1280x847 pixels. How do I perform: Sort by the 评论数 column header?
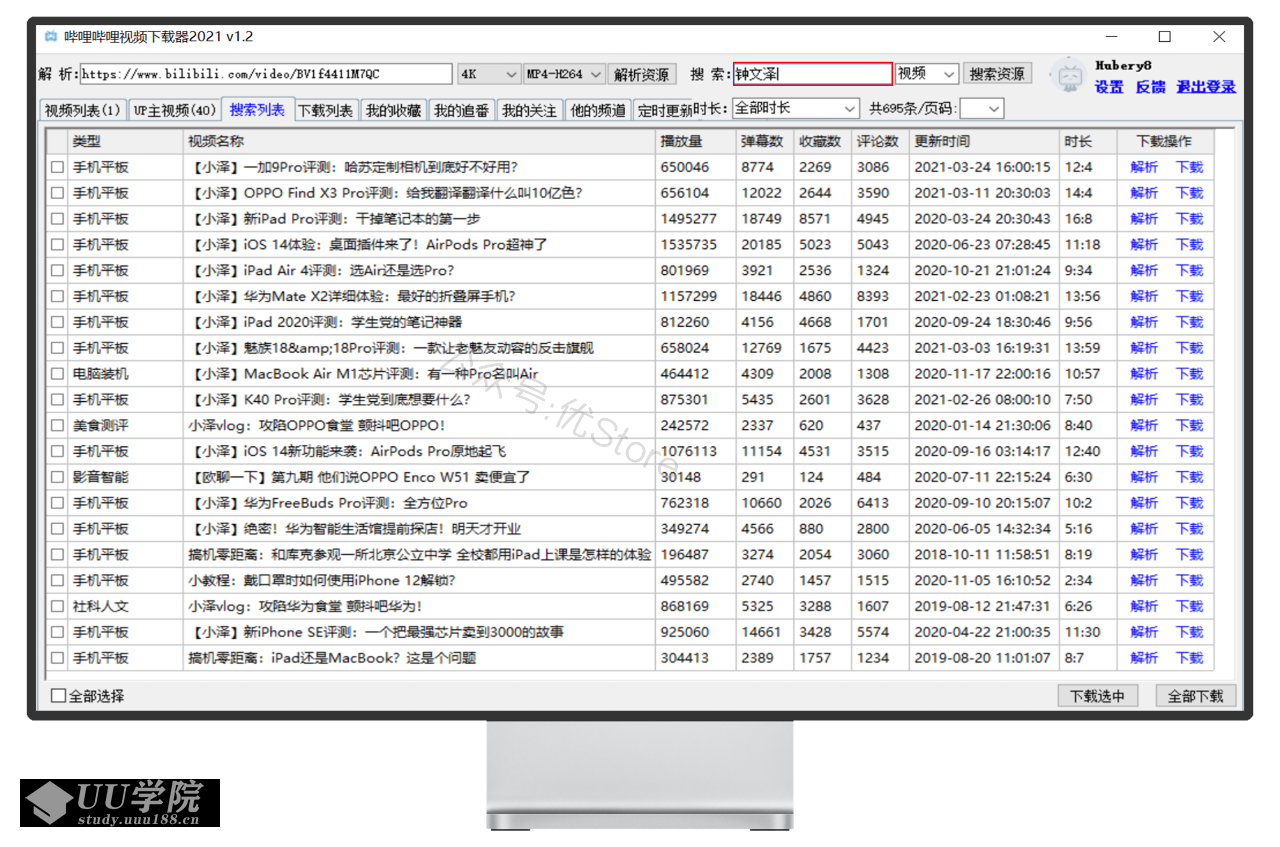tap(880, 141)
